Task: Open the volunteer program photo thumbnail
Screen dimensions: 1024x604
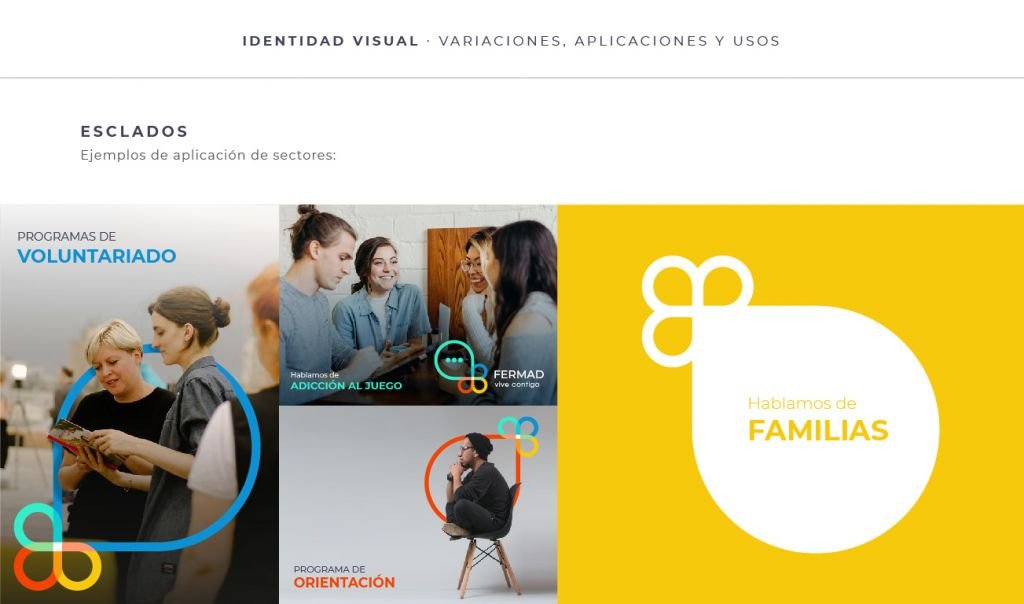Action: 139,404
